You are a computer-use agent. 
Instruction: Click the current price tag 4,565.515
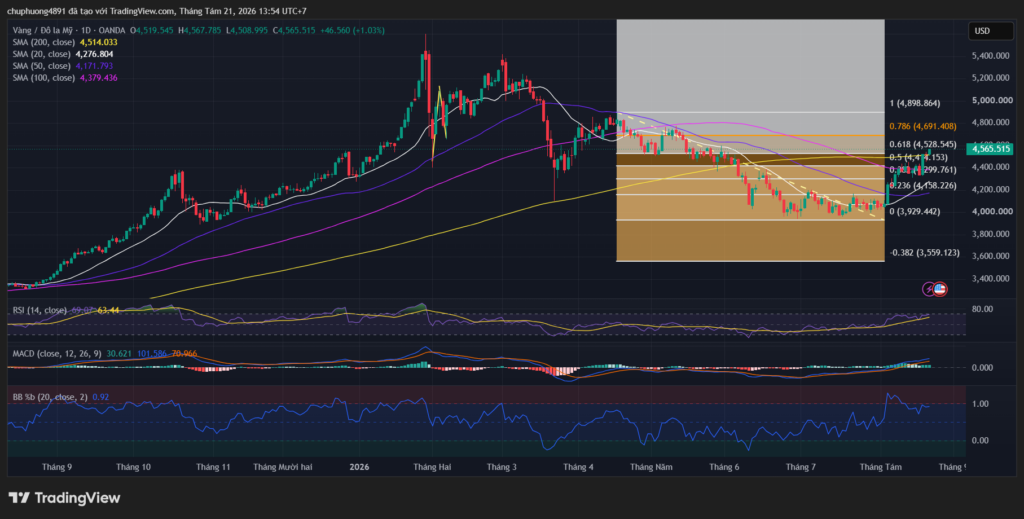pyautogui.click(x=990, y=149)
